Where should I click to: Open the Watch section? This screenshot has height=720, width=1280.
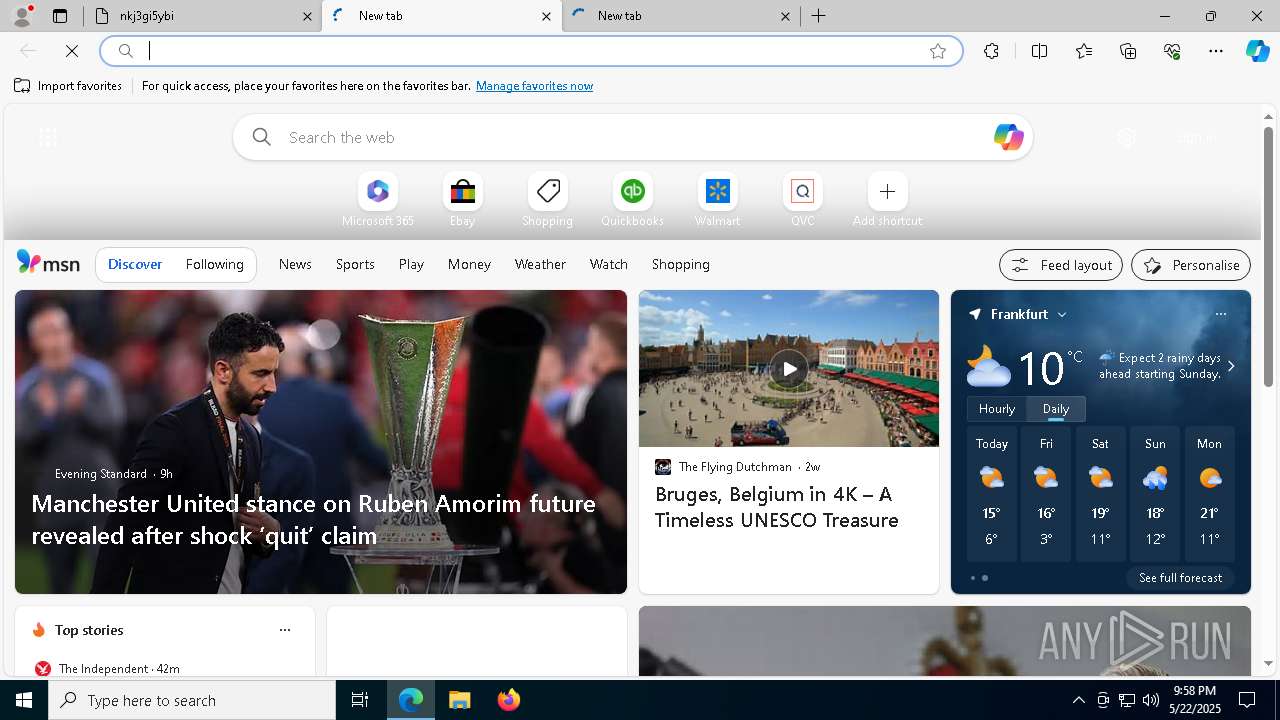(x=608, y=264)
